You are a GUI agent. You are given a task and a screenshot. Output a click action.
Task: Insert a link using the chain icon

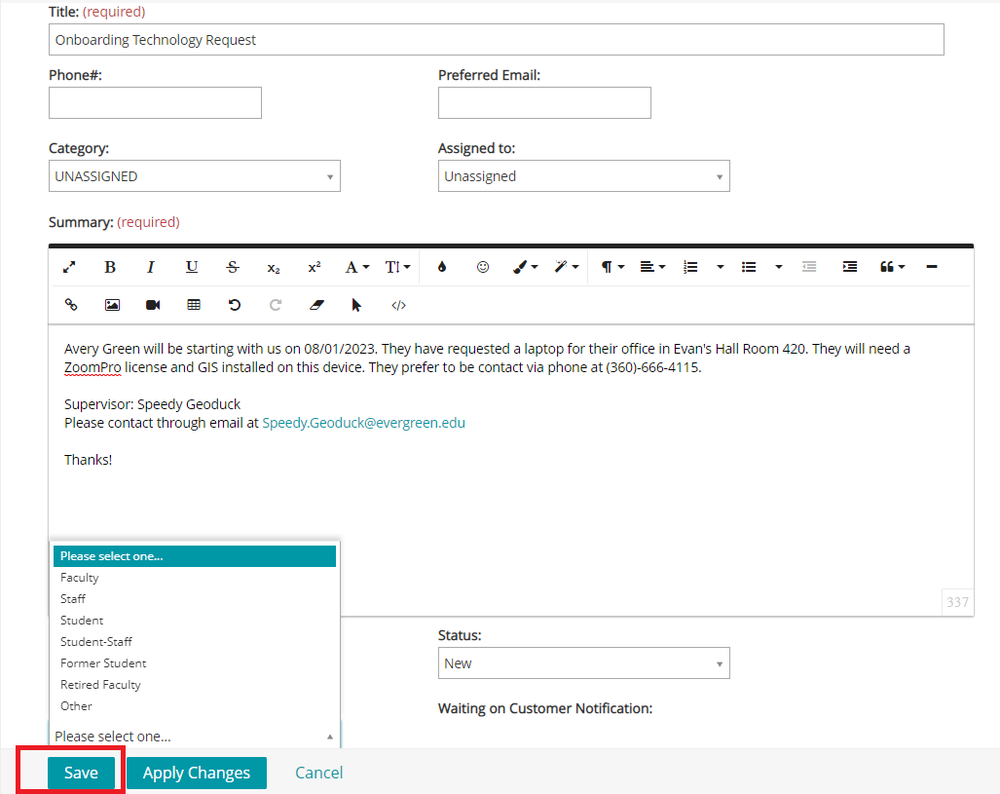71,305
